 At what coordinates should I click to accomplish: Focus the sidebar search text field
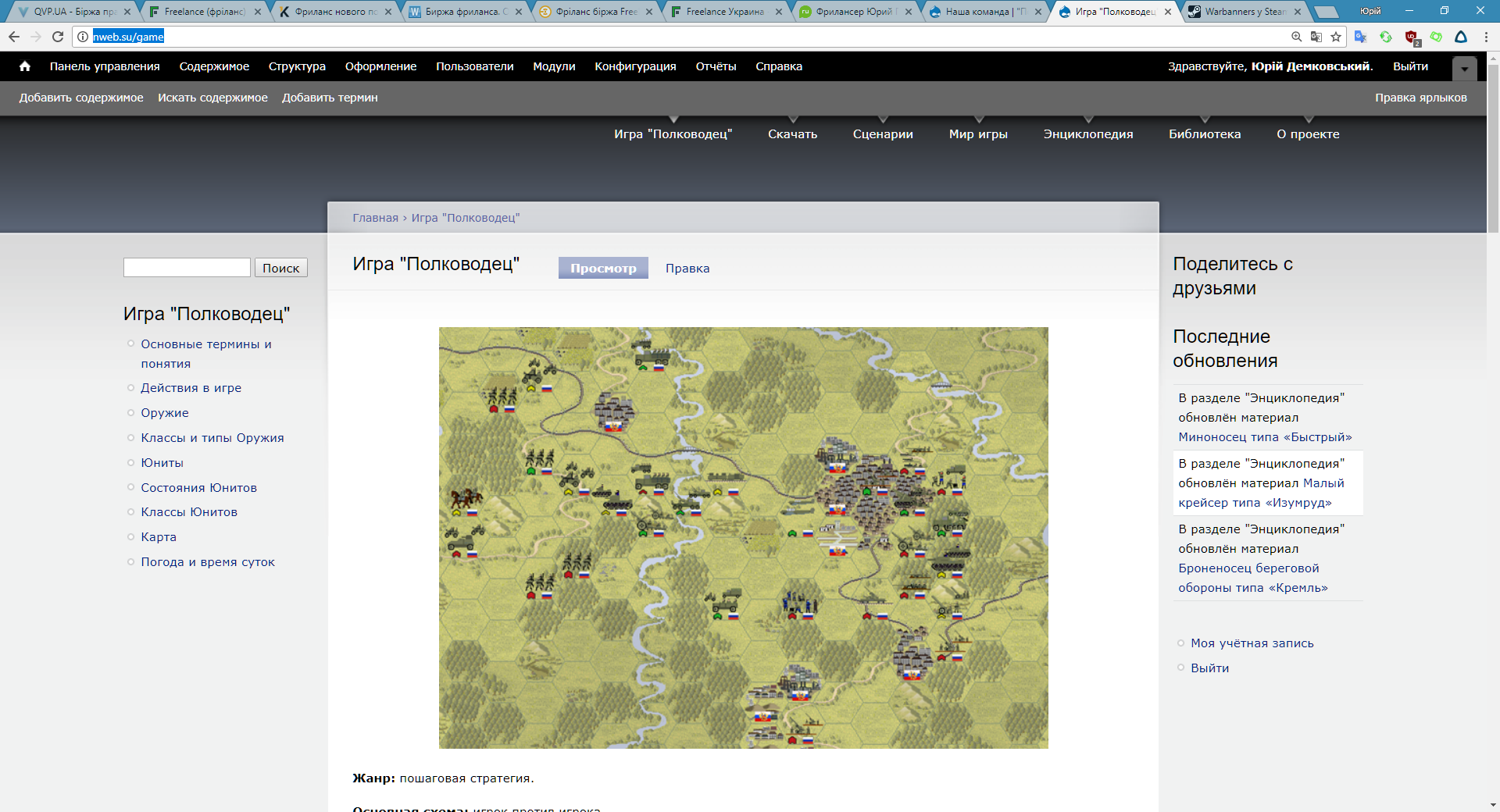pyautogui.click(x=187, y=268)
